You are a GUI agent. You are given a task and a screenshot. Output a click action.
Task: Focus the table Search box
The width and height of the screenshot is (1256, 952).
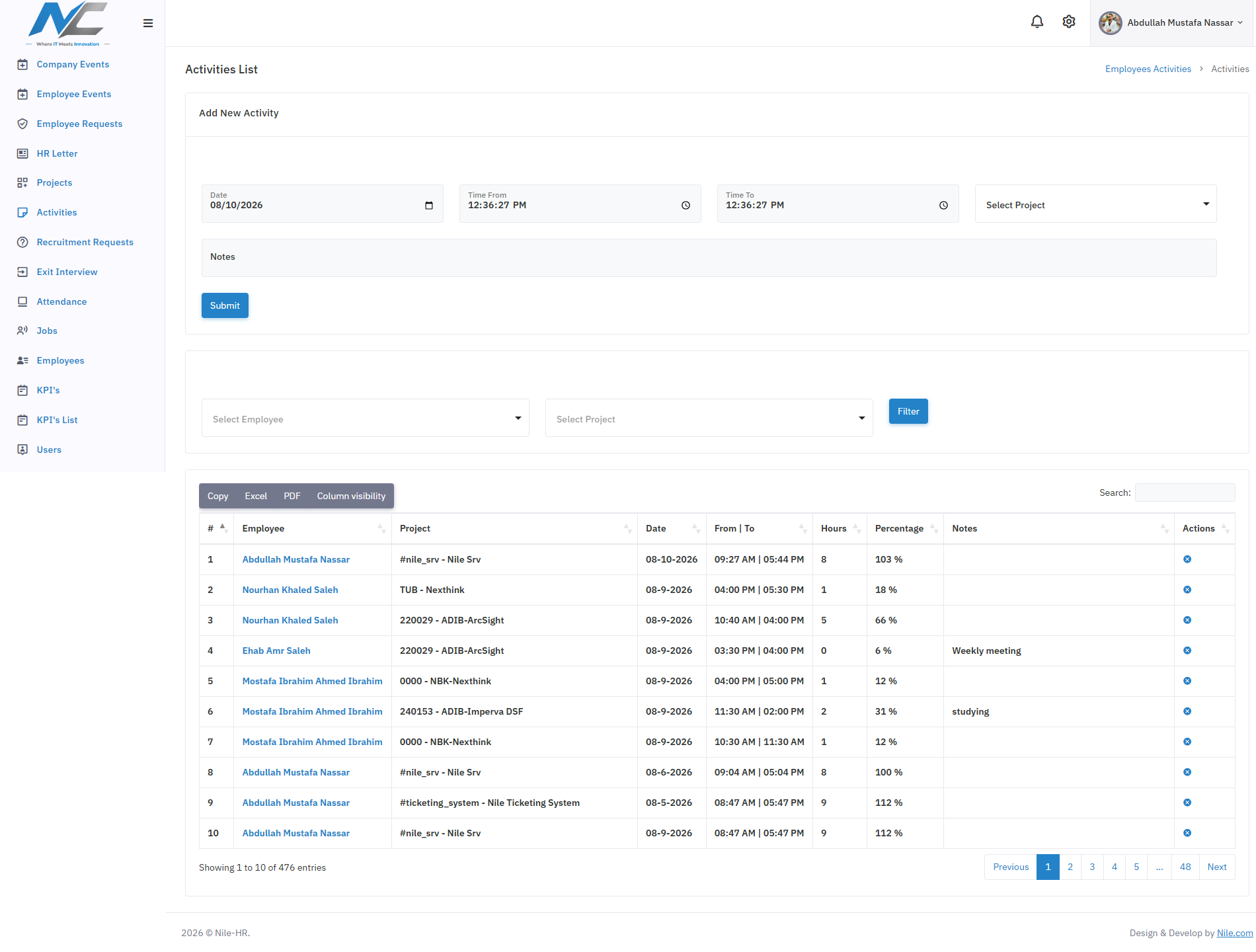point(1185,493)
